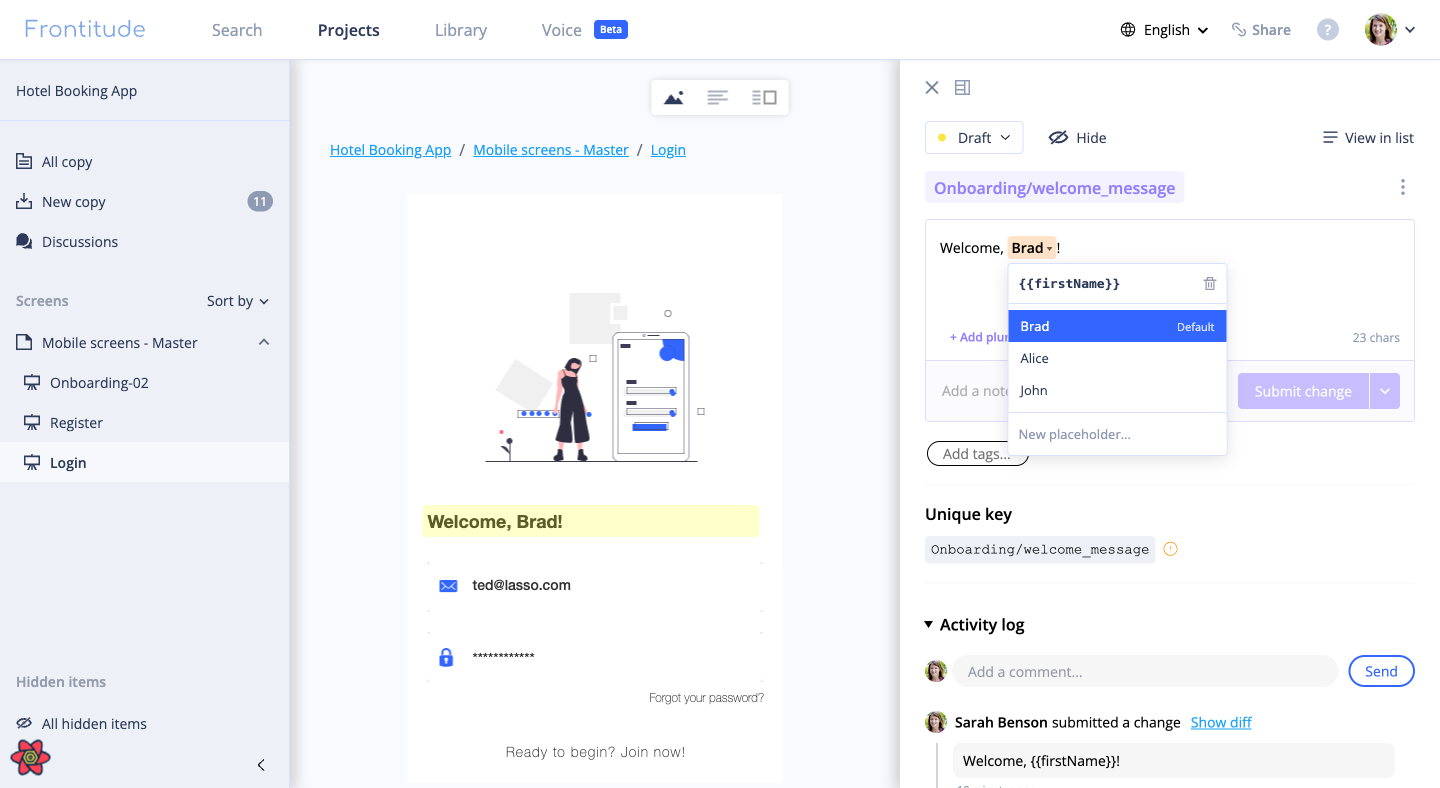Open the Sort by dropdown

238,301
